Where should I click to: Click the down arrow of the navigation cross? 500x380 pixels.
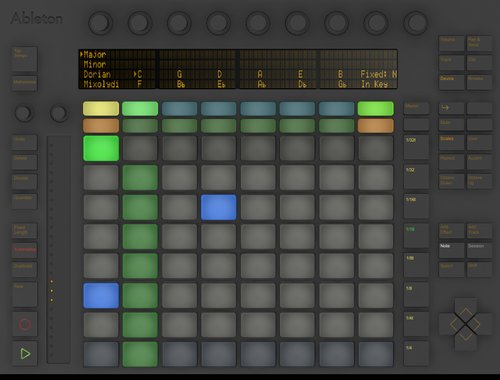[465, 339]
